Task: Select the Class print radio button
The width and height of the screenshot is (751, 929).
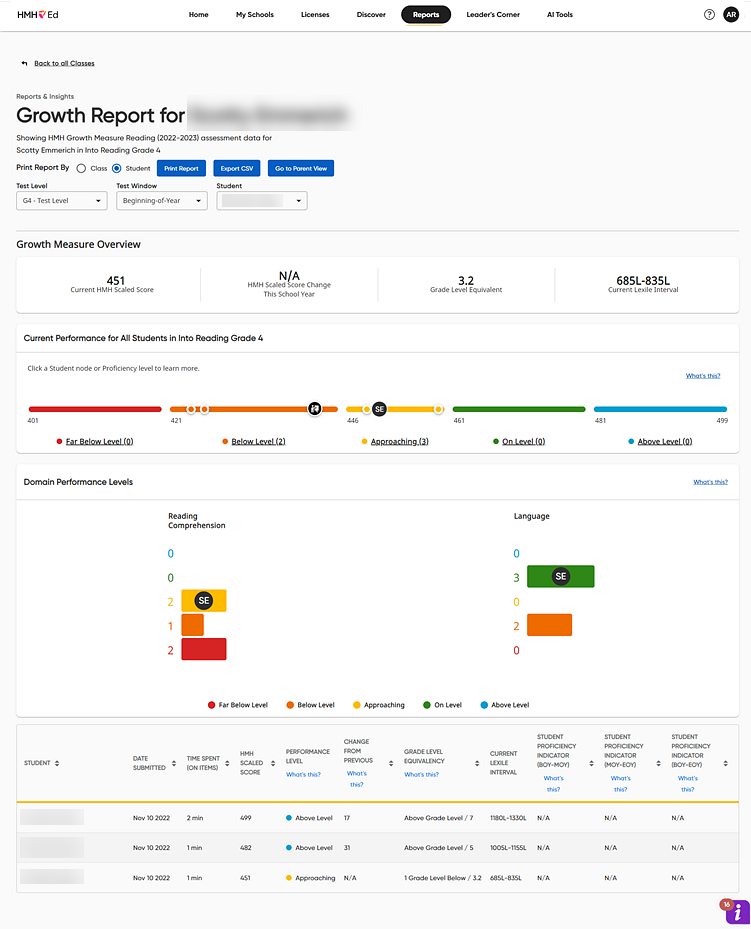Action: click(81, 168)
